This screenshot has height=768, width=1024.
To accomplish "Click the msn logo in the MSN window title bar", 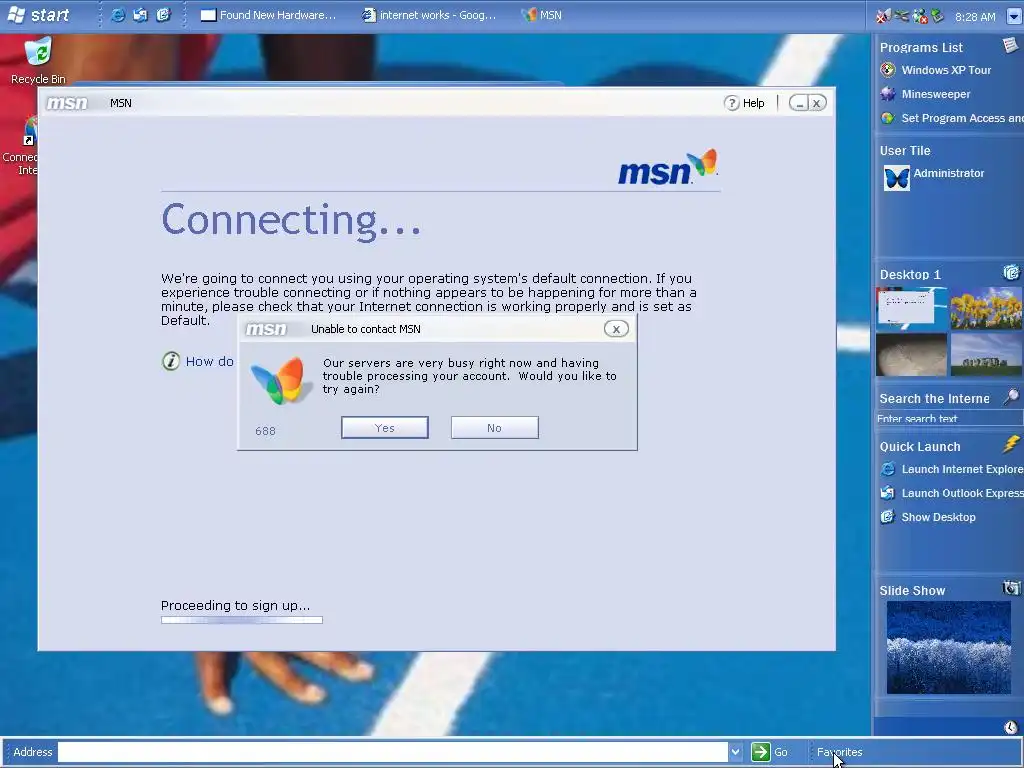I will (x=67, y=103).
